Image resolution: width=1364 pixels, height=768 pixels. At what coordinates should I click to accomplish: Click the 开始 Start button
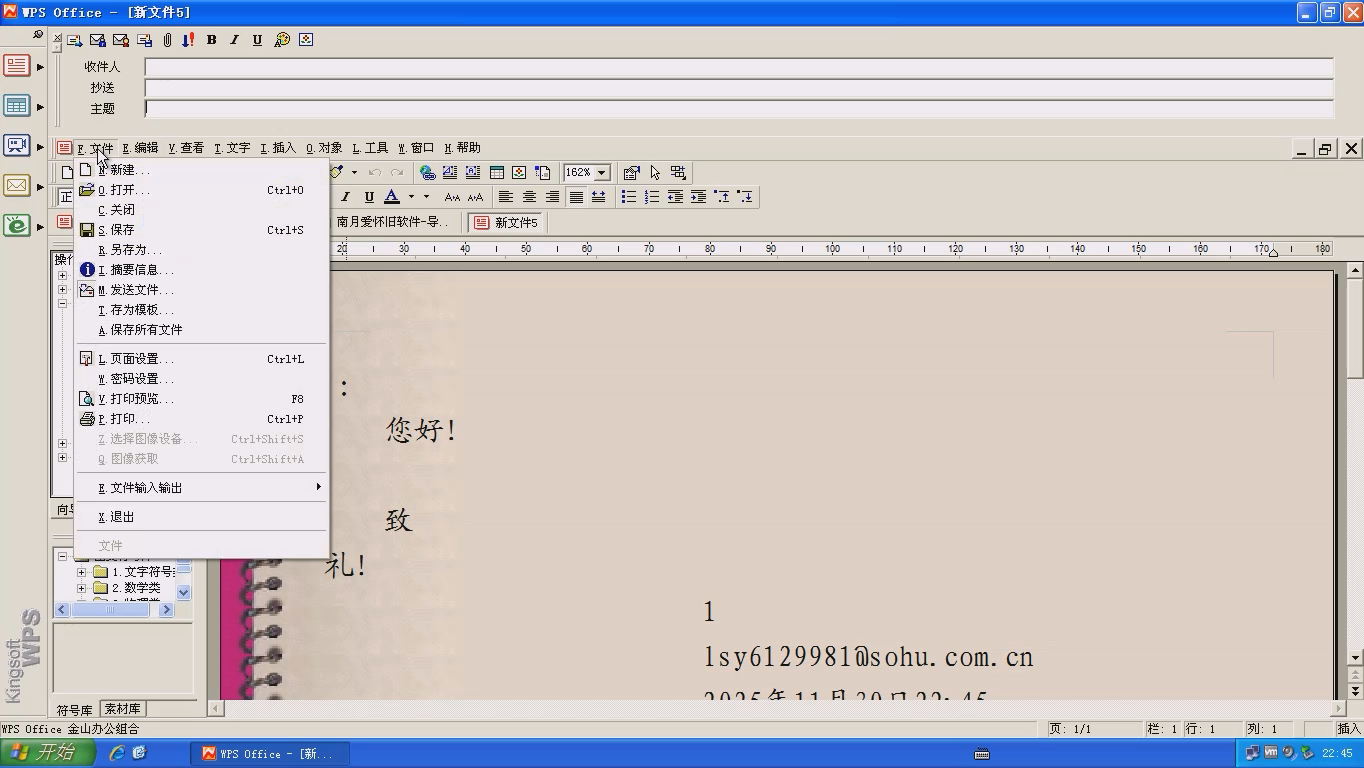coord(47,753)
